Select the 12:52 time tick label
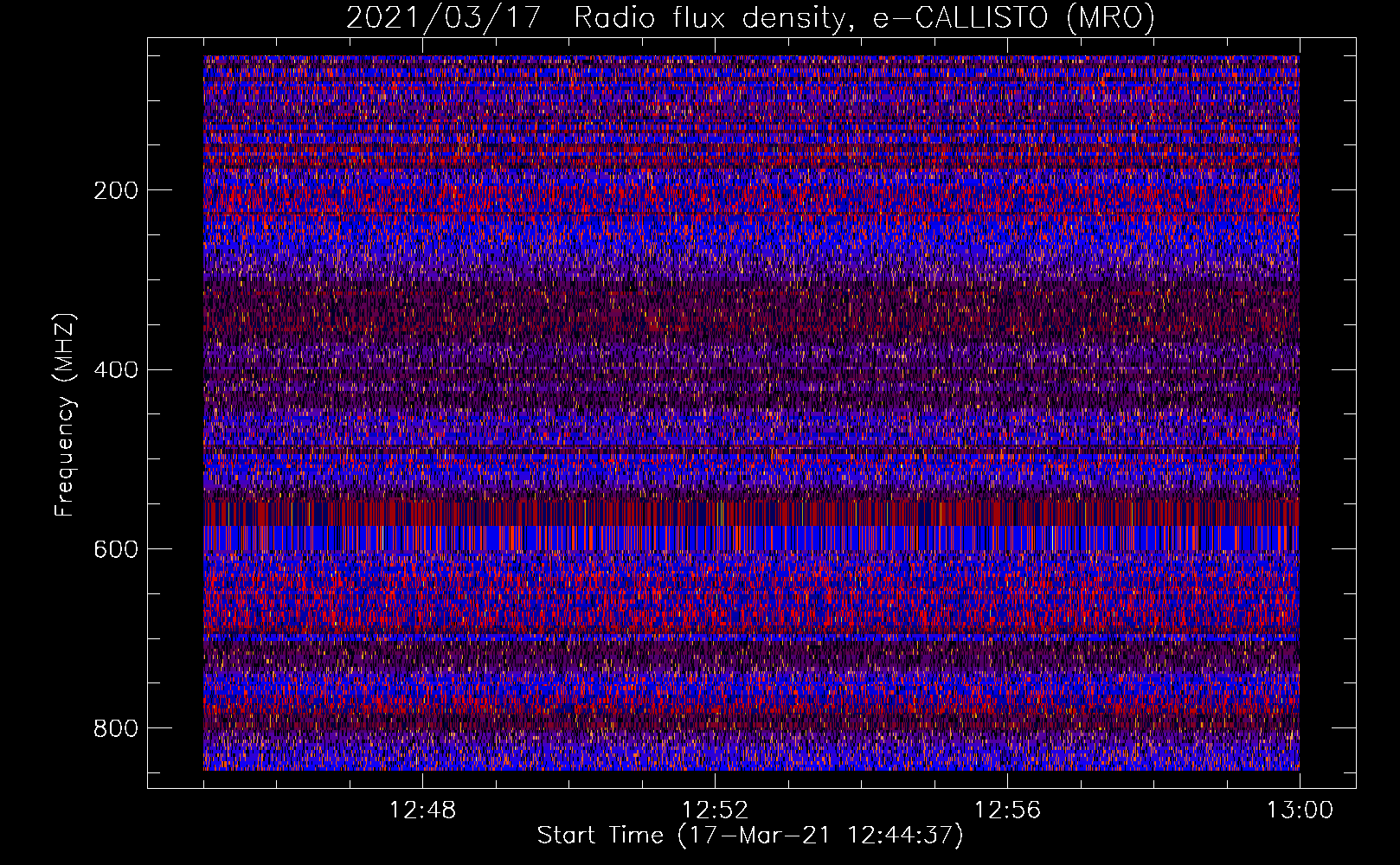 (715, 811)
